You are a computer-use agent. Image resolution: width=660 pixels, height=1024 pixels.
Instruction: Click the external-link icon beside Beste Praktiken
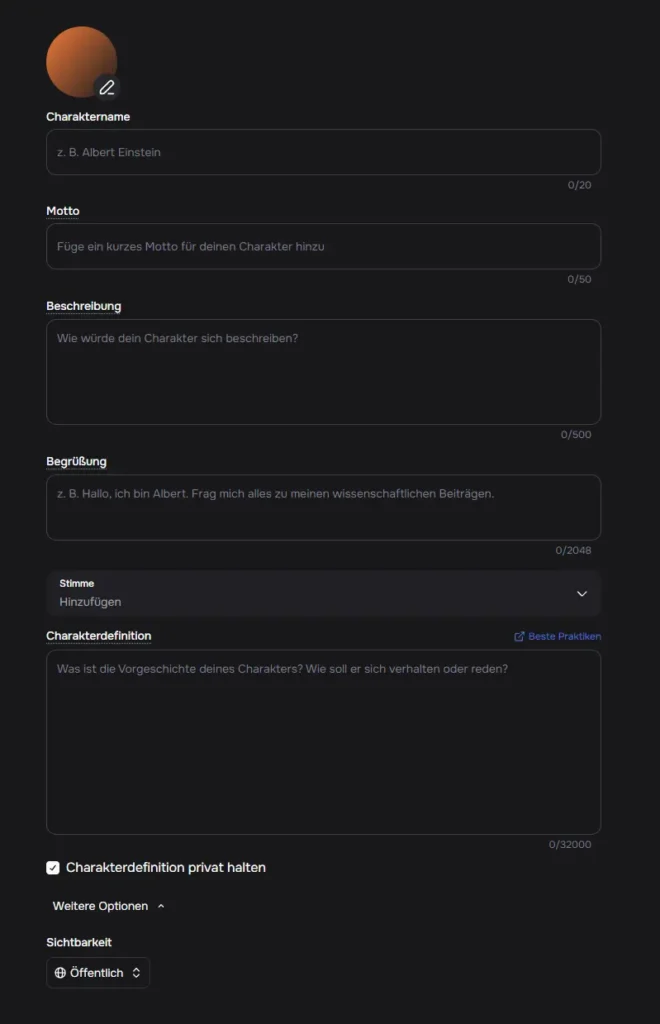pyautogui.click(x=519, y=636)
